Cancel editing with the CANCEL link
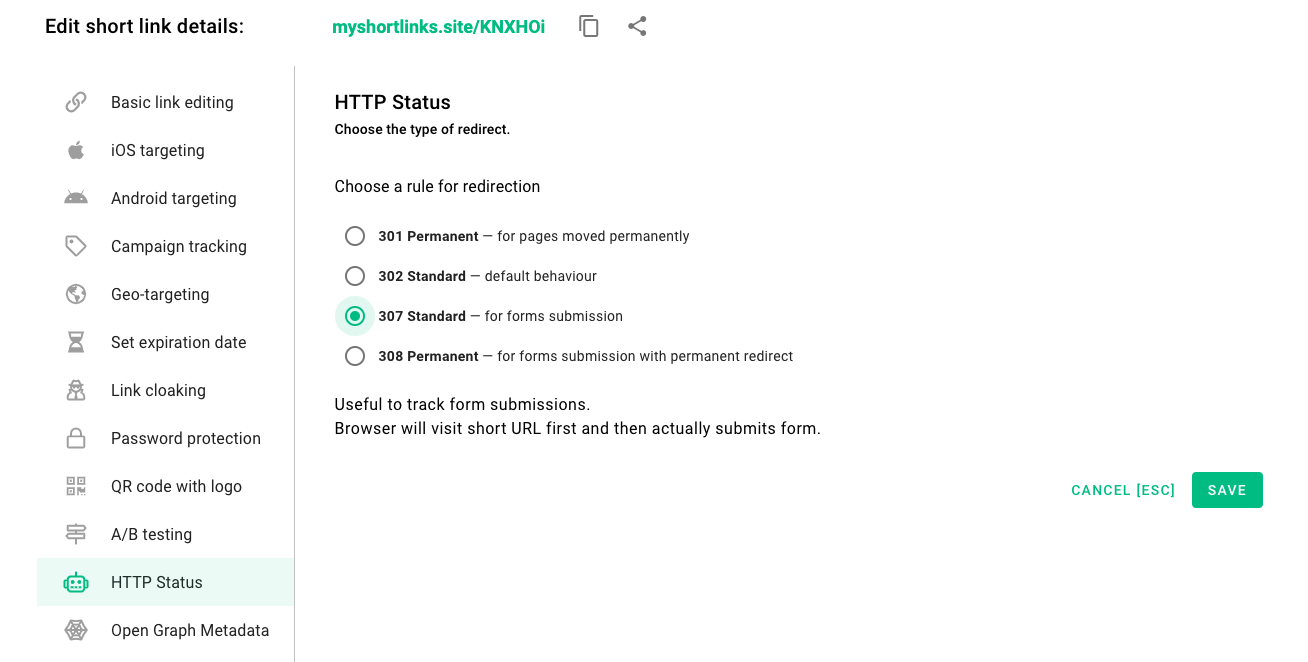The image size is (1308, 662). tap(1122, 490)
